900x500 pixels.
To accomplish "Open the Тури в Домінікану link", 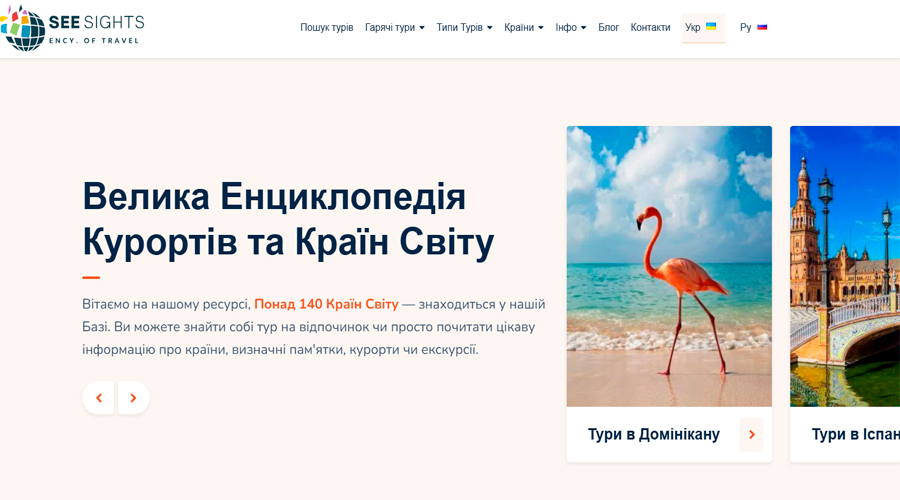I will [653, 435].
